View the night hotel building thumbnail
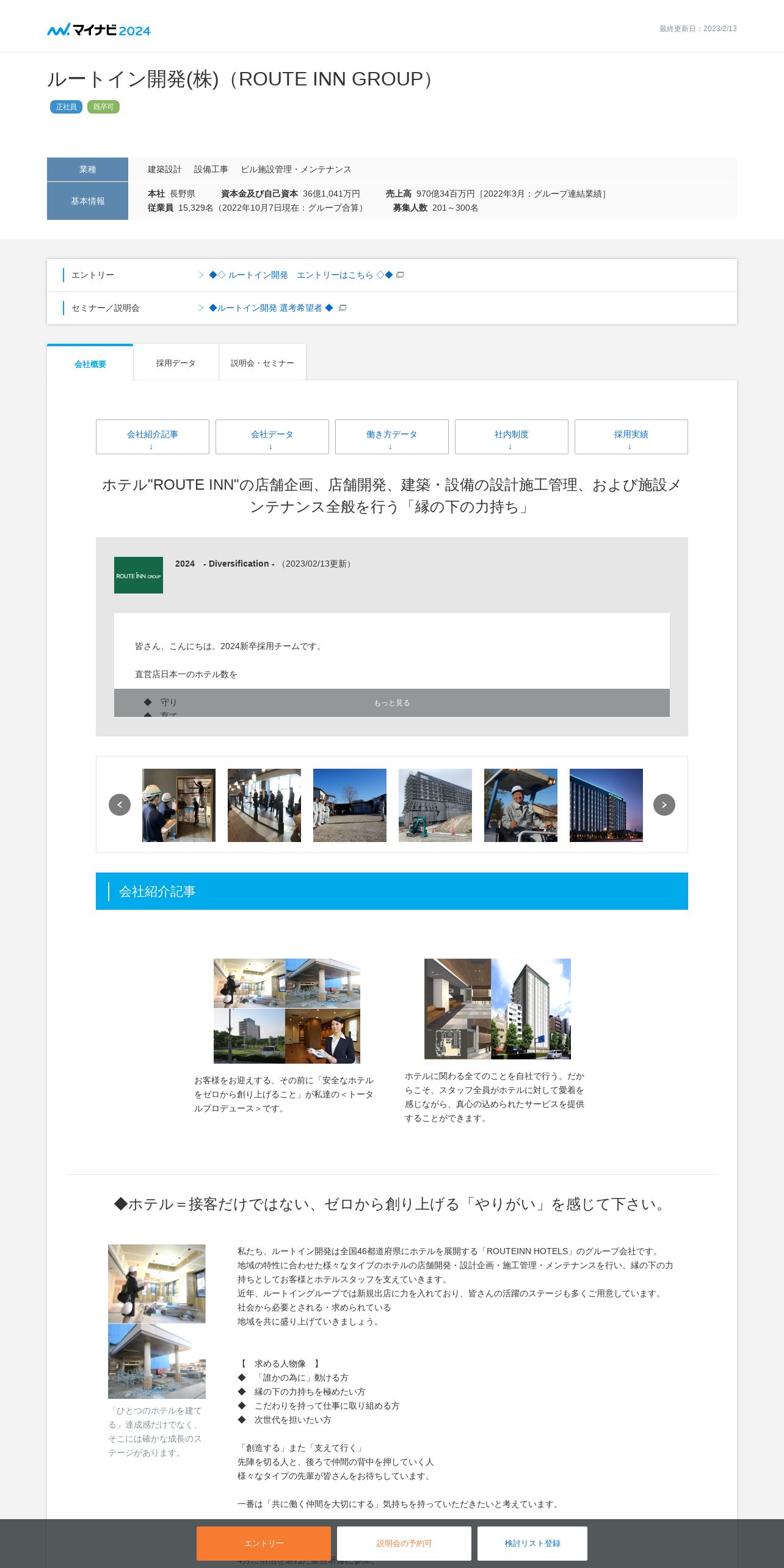 coord(606,805)
